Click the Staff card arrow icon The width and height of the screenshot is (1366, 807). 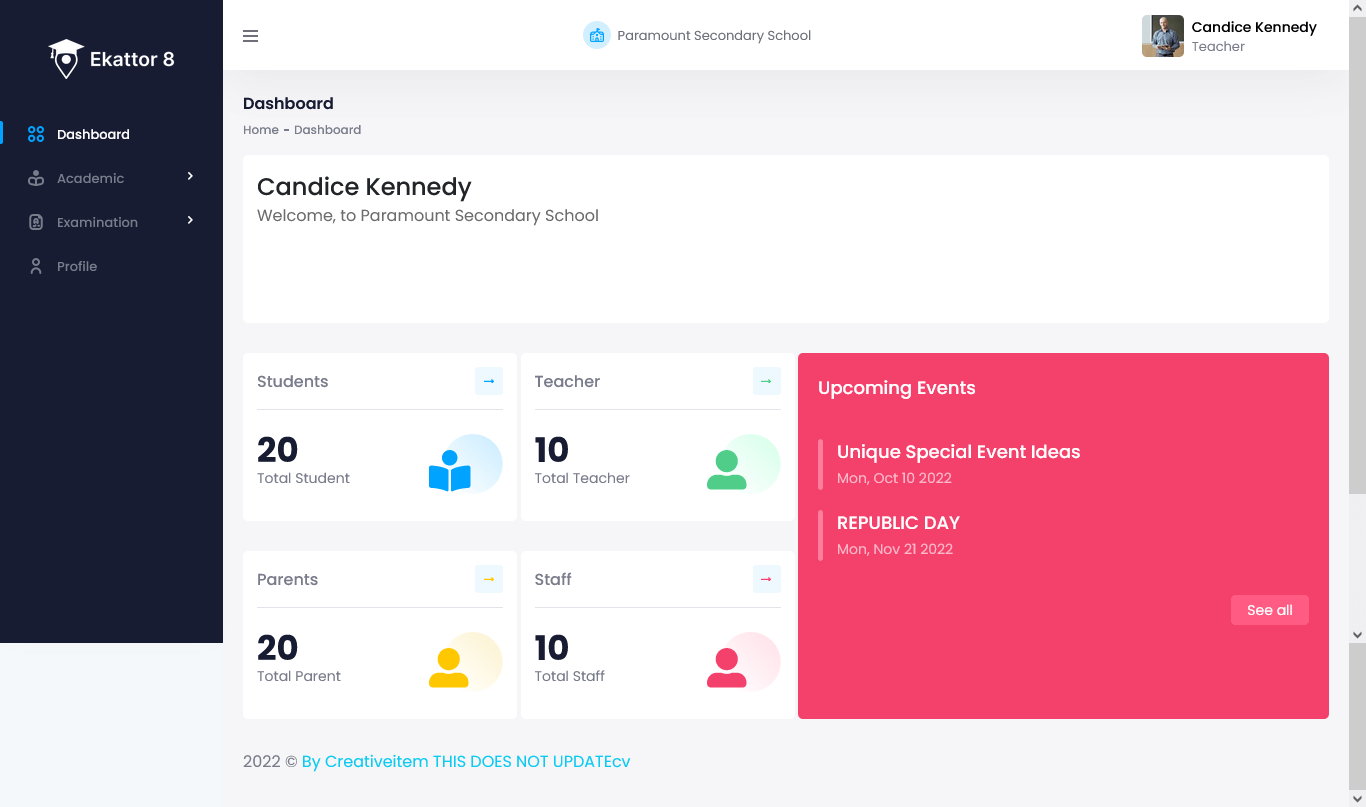coord(766,578)
